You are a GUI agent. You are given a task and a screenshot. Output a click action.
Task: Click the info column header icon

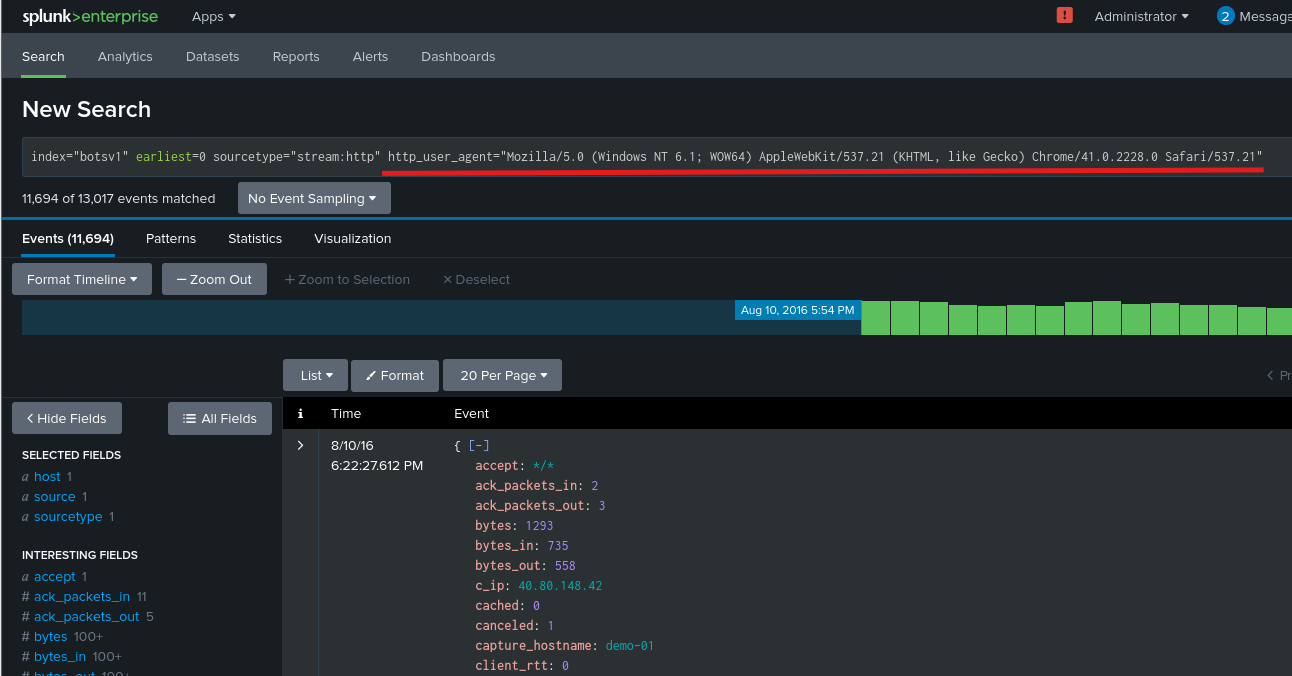click(300, 413)
